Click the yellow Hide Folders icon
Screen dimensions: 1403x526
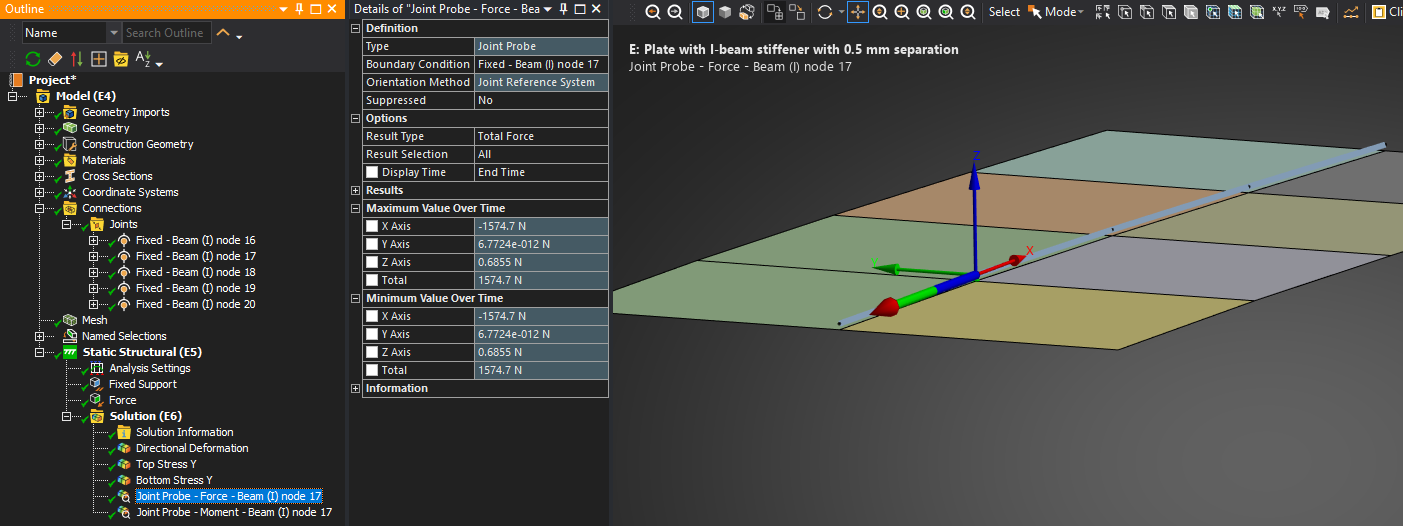(x=121, y=60)
